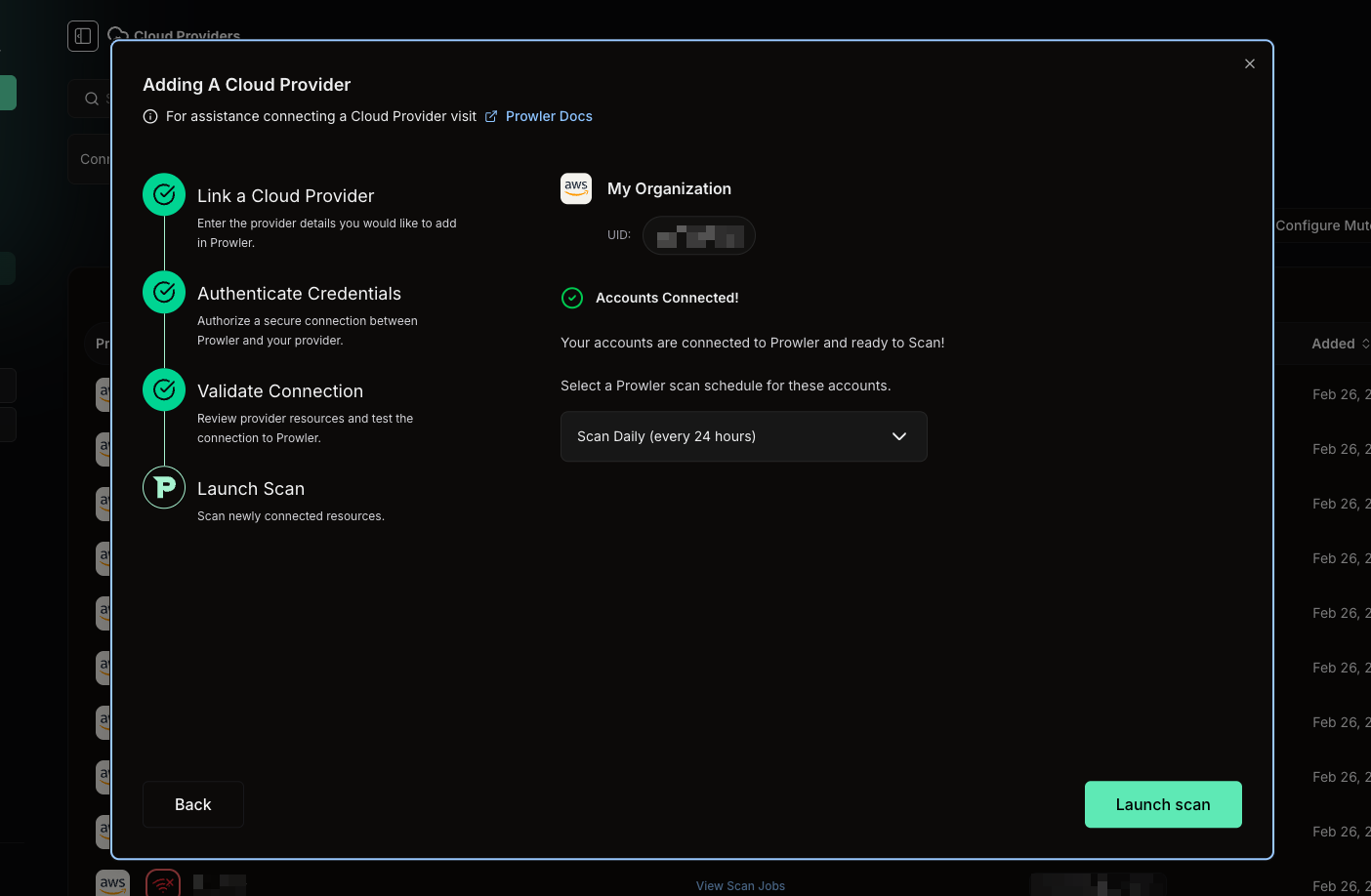1371x896 pixels.
Task: Click the Back button
Action: (x=192, y=804)
